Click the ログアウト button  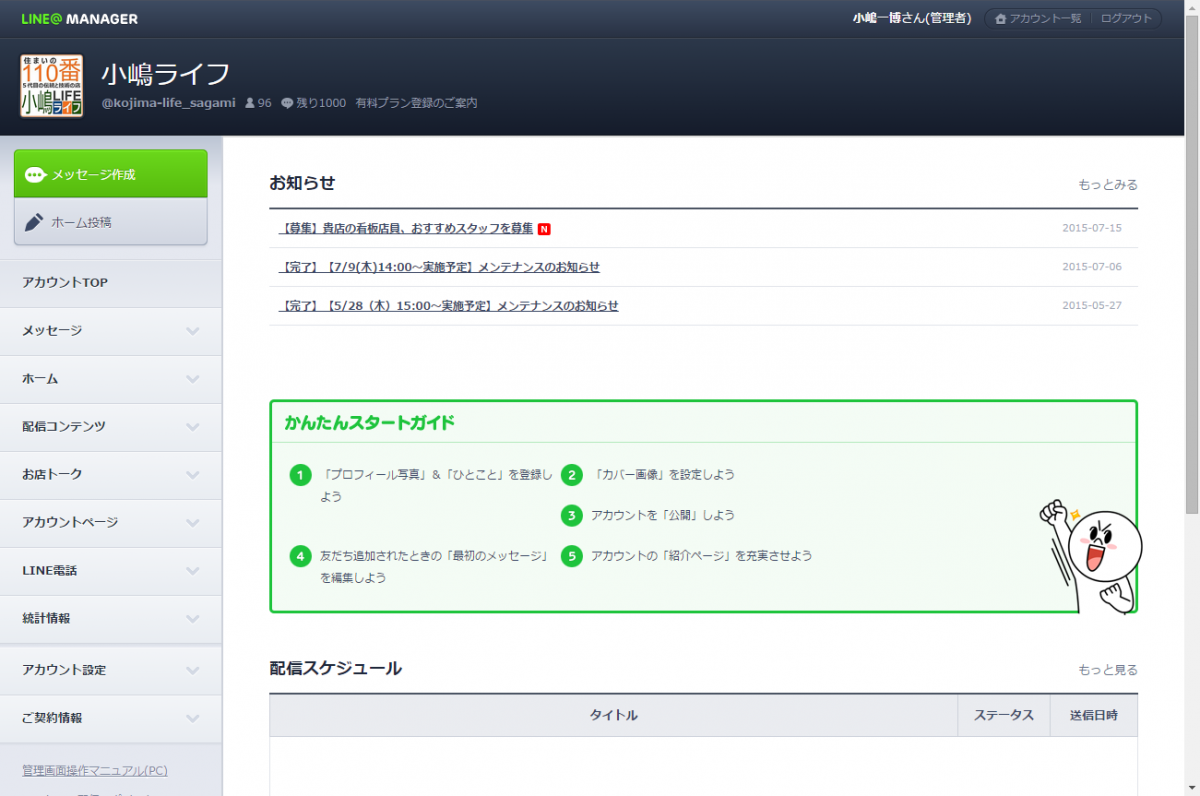1126,19
